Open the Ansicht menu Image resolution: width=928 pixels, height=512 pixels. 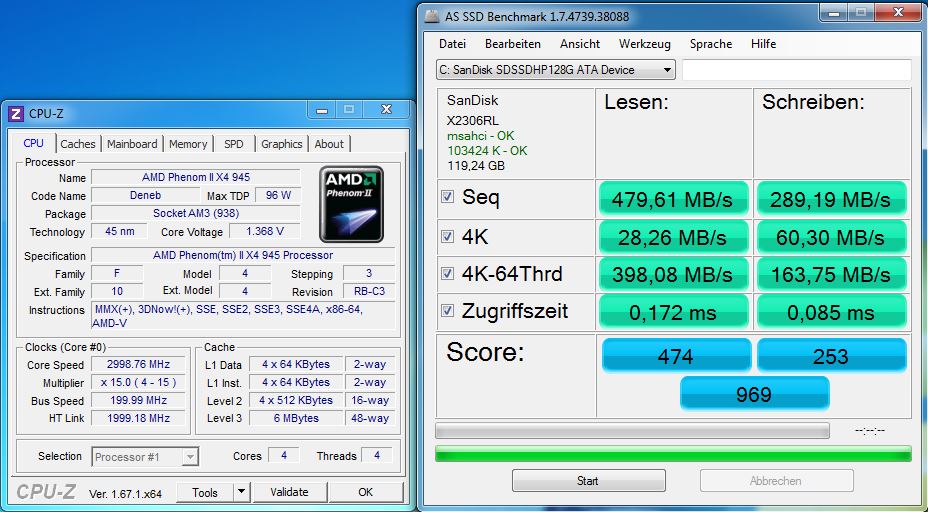tap(580, 44)
